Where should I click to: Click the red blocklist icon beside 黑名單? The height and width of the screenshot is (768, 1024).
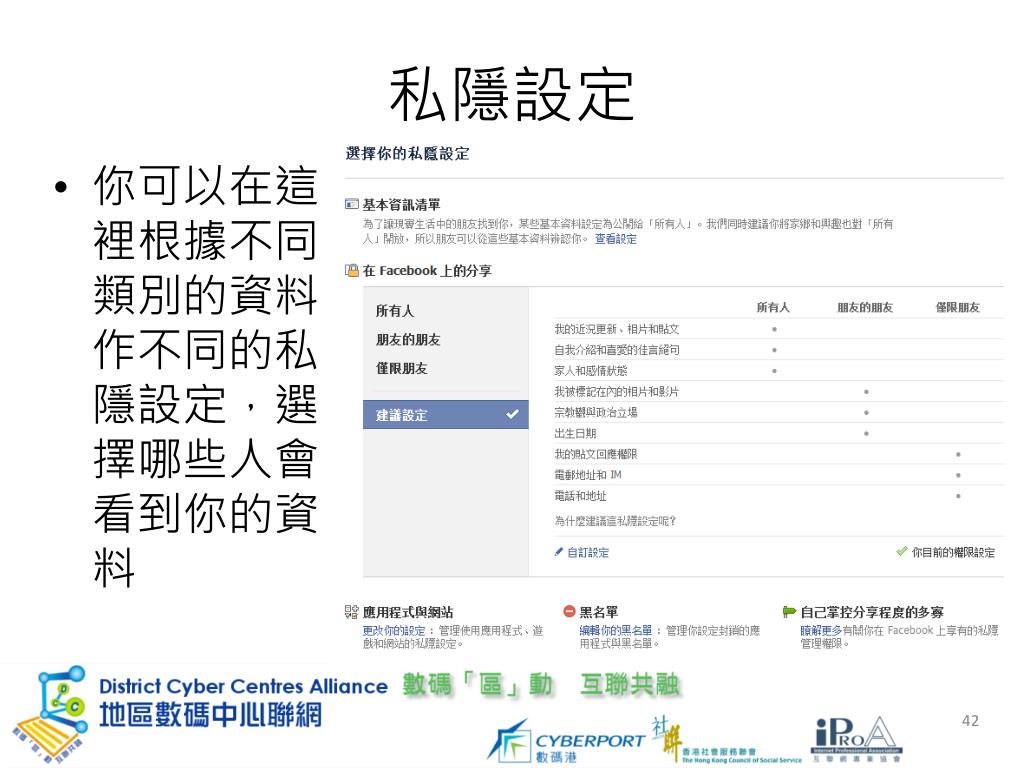[x=569, y=612]
